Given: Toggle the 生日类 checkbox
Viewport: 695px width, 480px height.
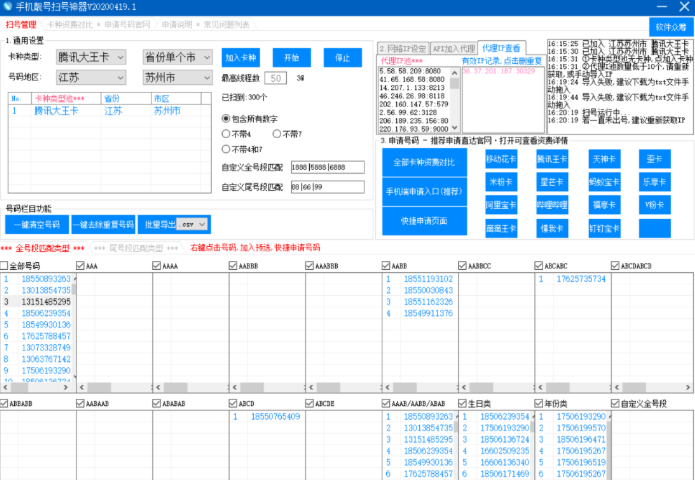Looking at the screenshot, I should [x=462, y=404].
